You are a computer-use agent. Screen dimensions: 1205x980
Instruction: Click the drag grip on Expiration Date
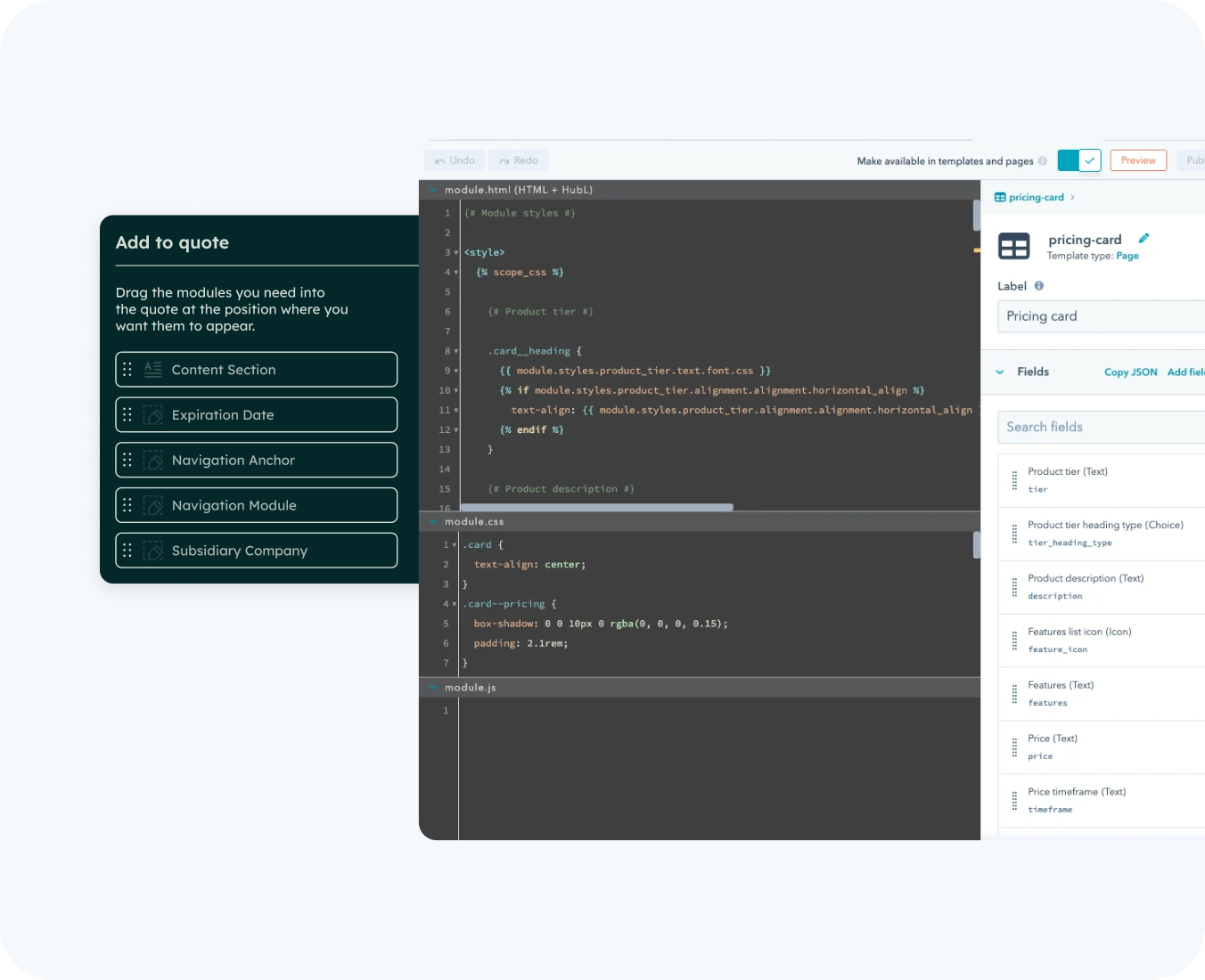127,415
